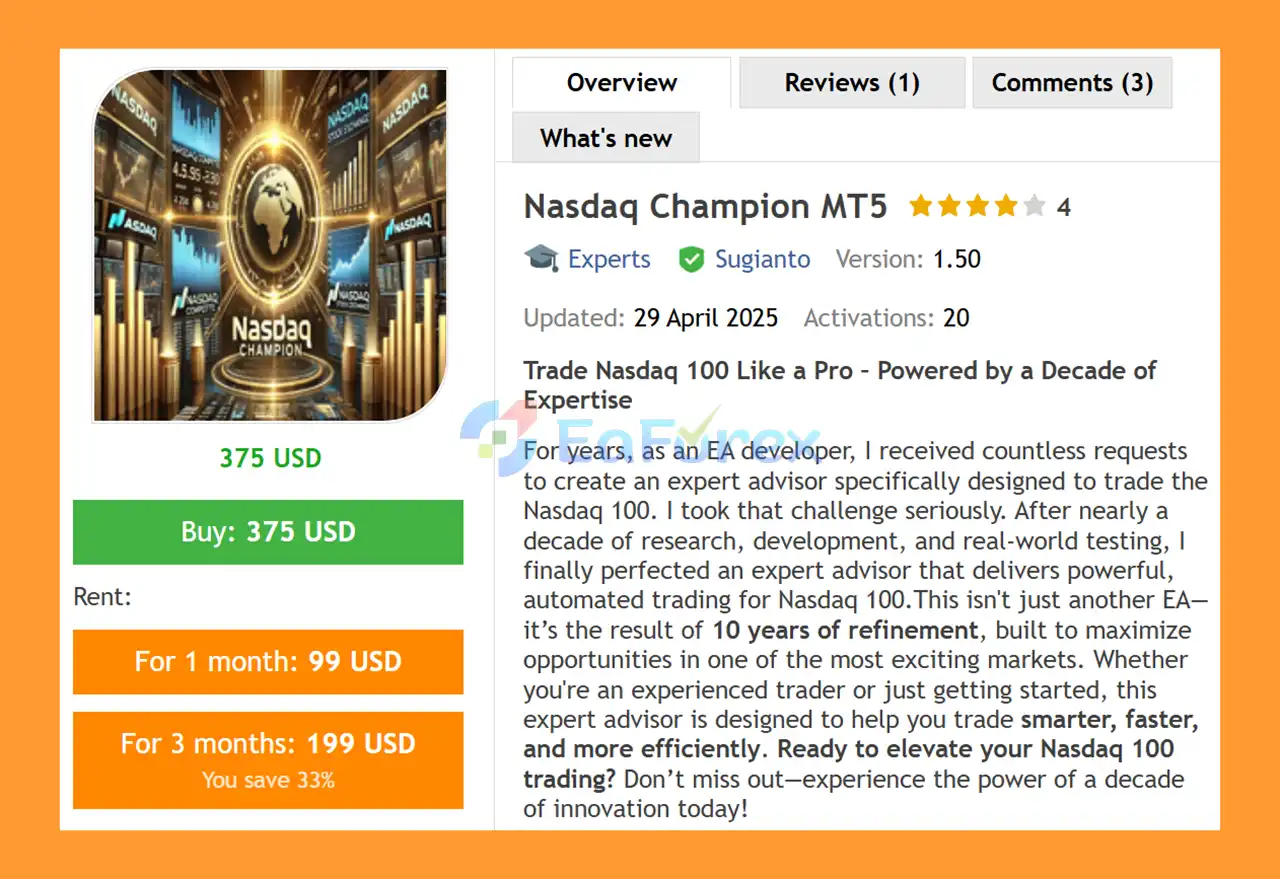This screenshot has width=1280, height=879.
Task: Click the graduation cap Experts icon
Action: pos(541,259)
